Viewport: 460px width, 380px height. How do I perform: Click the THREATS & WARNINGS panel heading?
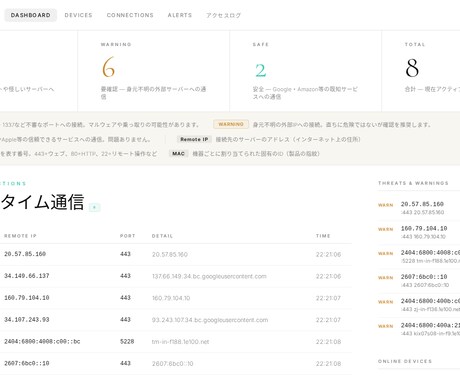(x=413, y=183)
